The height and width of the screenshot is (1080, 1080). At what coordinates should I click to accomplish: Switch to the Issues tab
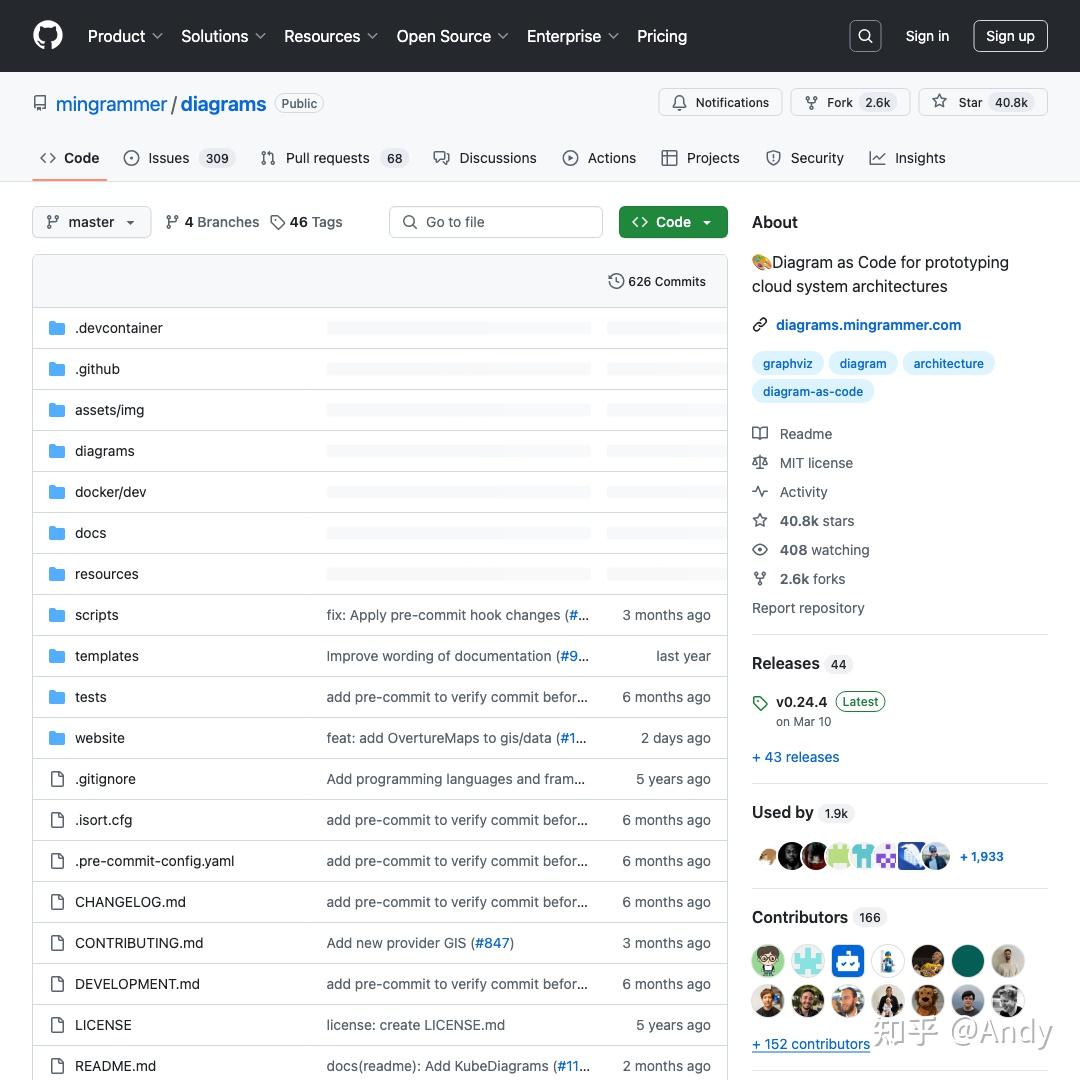point(167,157)
